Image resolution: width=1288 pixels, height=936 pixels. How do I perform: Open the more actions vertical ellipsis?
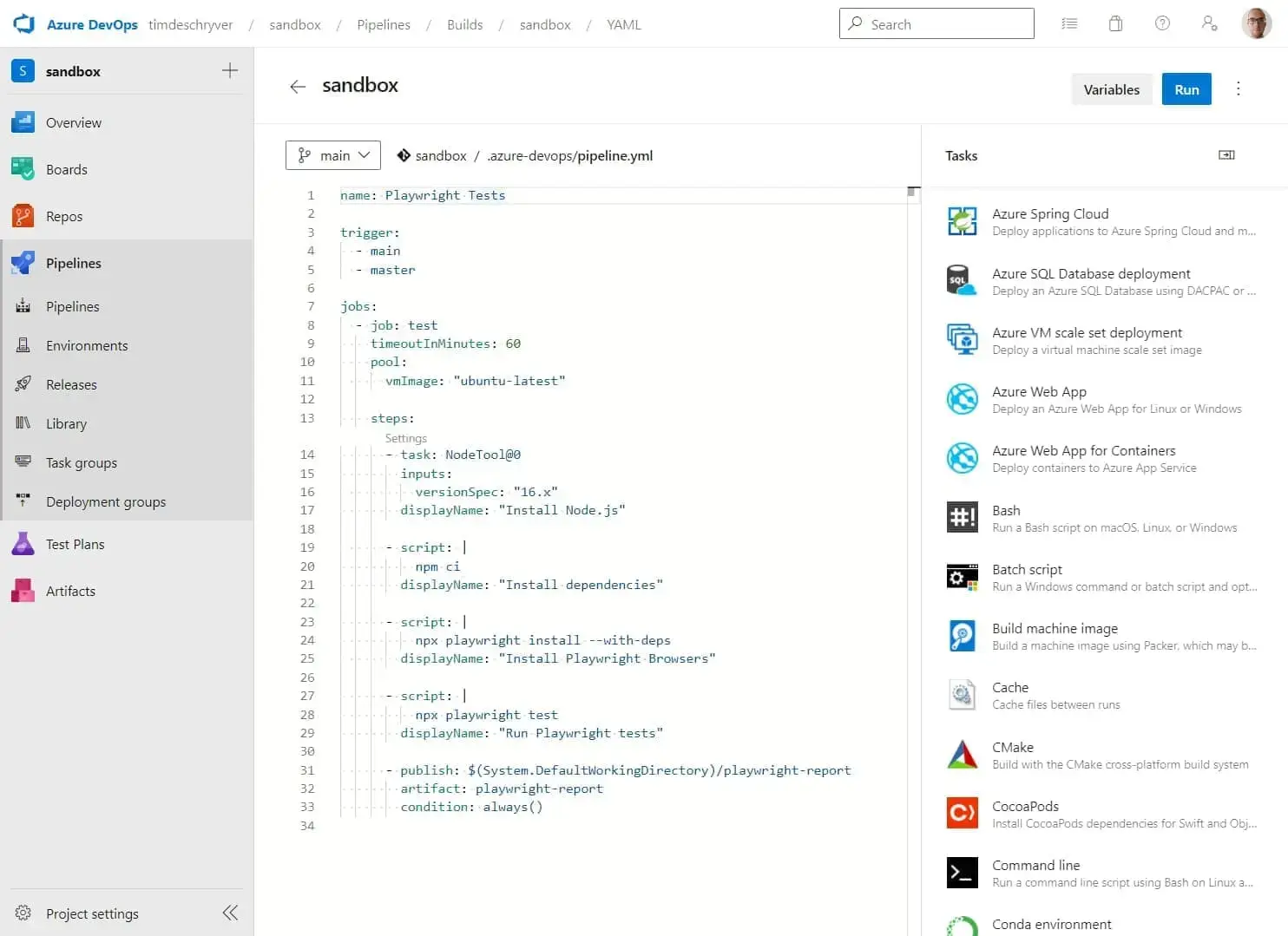coord(1239,88)
